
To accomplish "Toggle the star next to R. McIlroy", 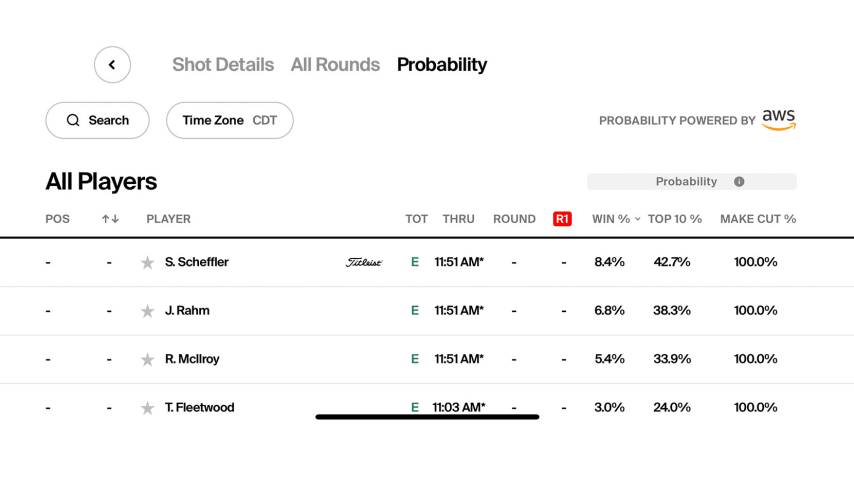I will click(x=147, y=360).
